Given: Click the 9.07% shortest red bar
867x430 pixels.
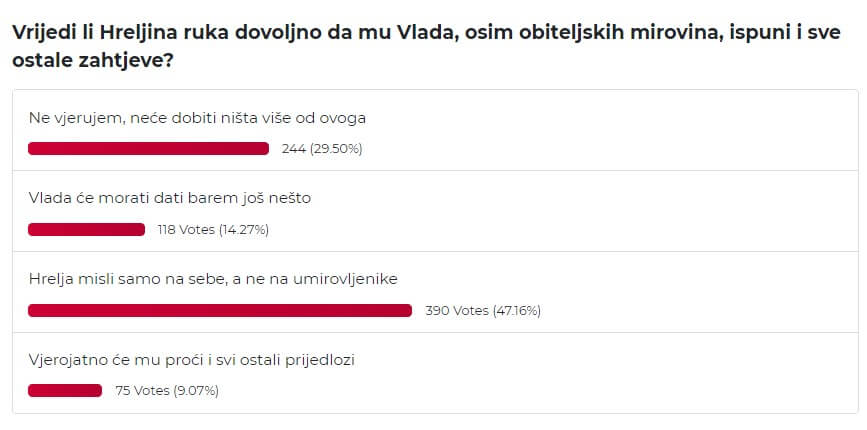Looking at the screenshot, I should click(65, 391).
